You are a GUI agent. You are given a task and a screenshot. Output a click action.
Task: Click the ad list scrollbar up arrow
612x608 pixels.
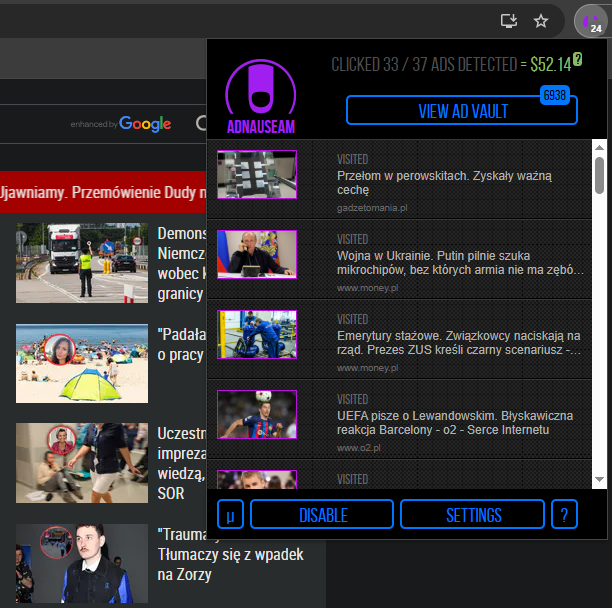(x=599, y=147)
